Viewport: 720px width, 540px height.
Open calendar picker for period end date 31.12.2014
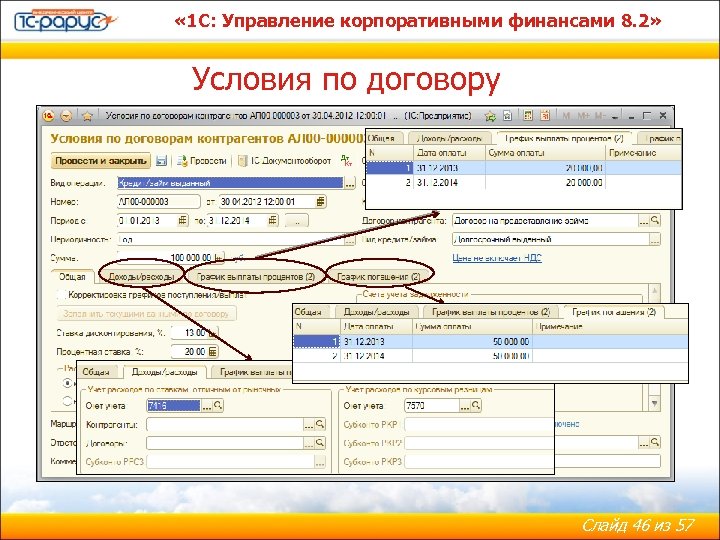(x=273, y=220)
